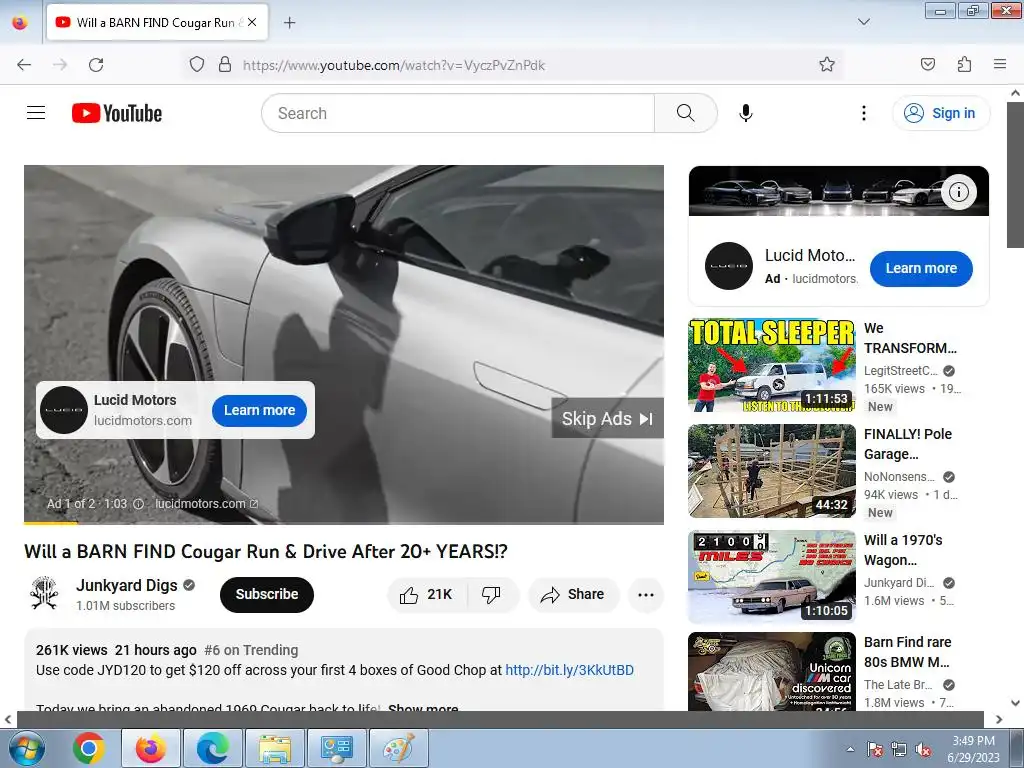Open the tracking protection shield icon
Screen dimensions: 1024x768
coord(197,65)
